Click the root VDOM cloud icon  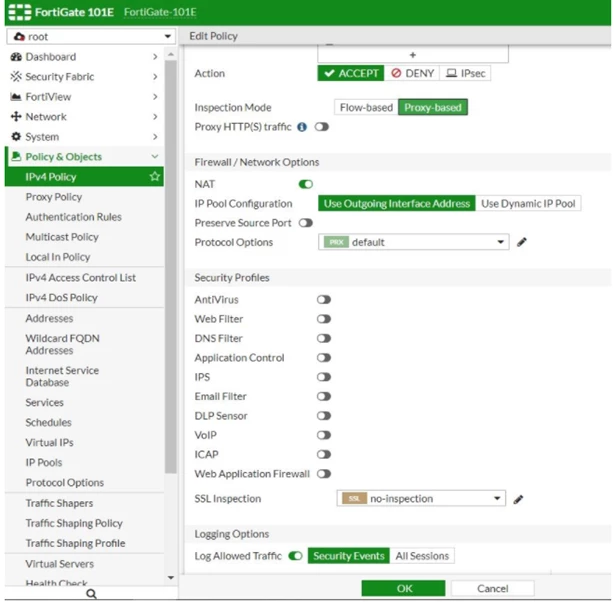(x=19, y=37)
